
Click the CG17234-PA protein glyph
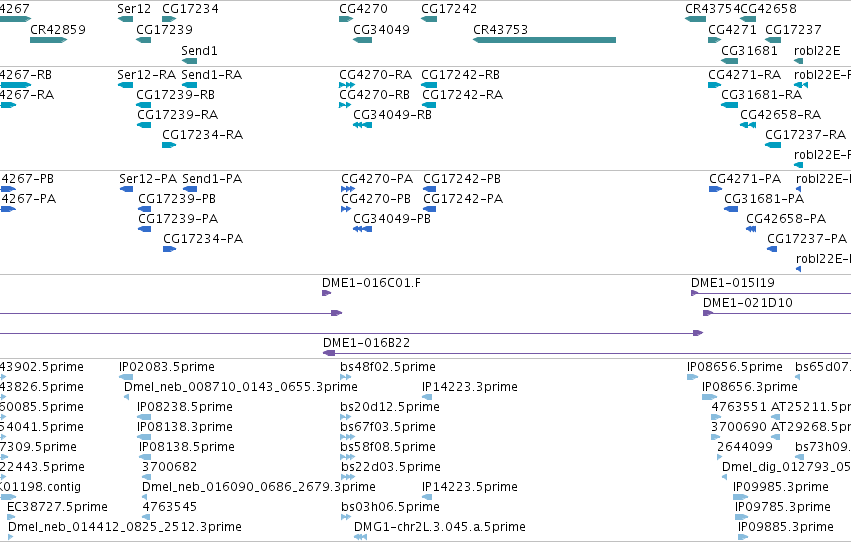169,249
